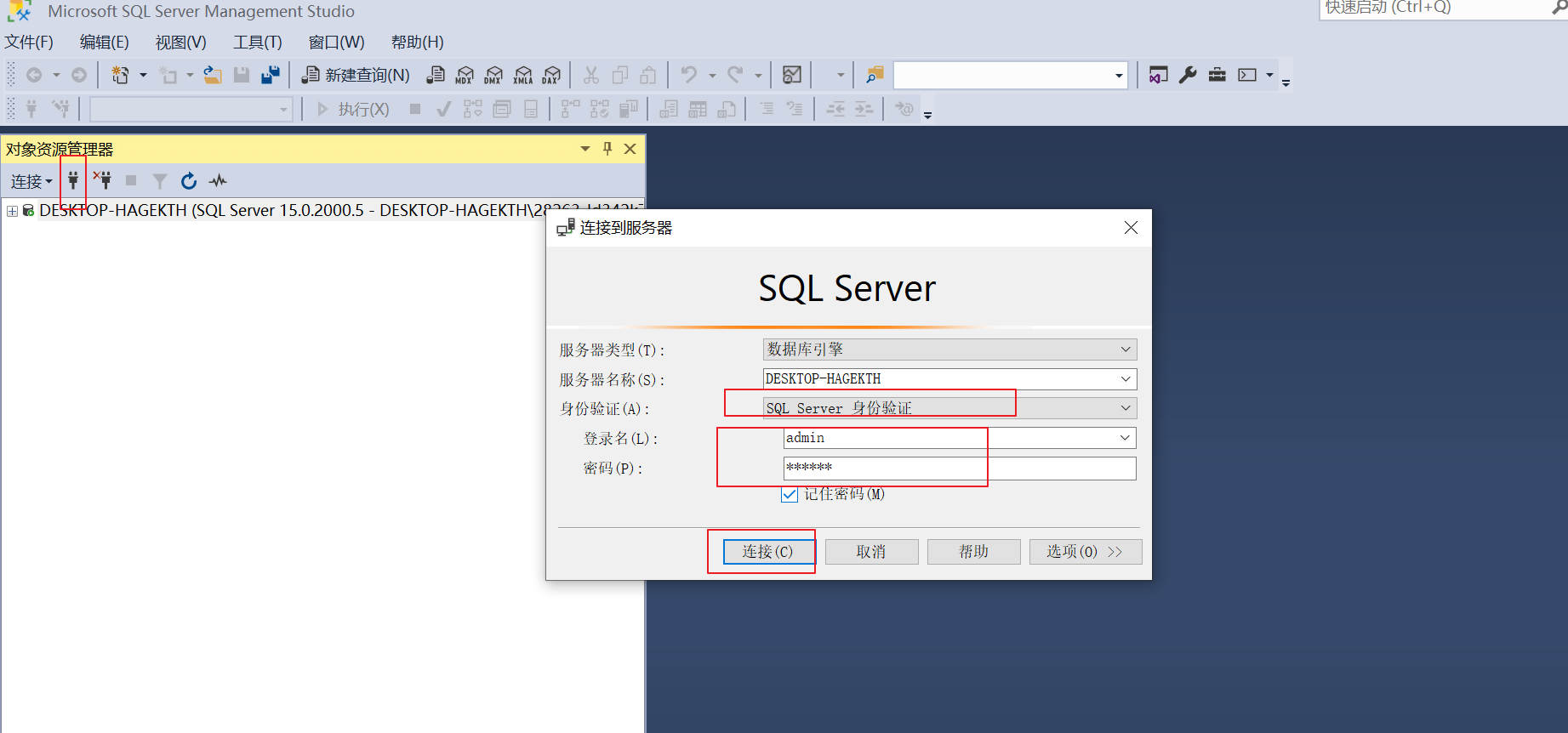The width and height of the screenshot is (1568, 733).
Task: Open the Help (帮助) menu in menu bar
Action: [x=417, y=43]
